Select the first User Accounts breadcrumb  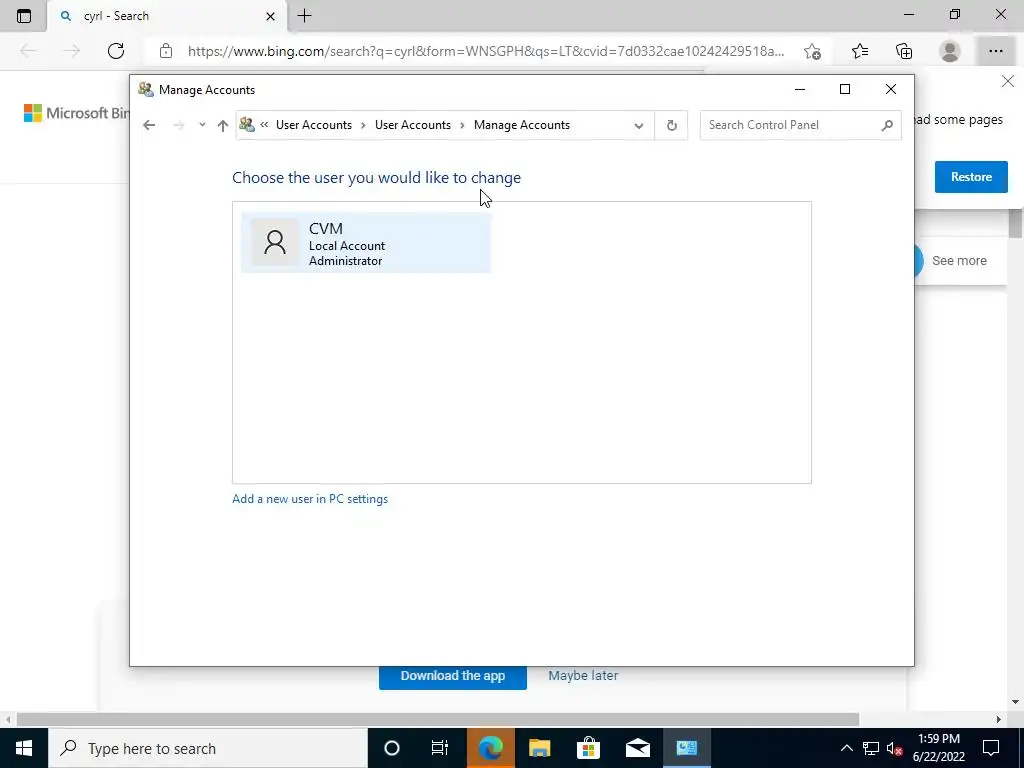[313, 125]
